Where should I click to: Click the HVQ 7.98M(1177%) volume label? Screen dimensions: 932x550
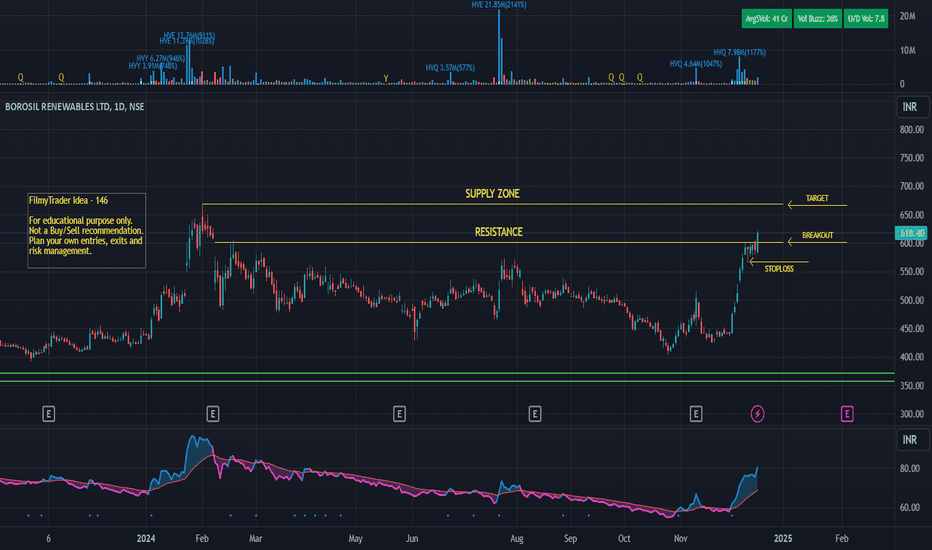coord(739,52)
